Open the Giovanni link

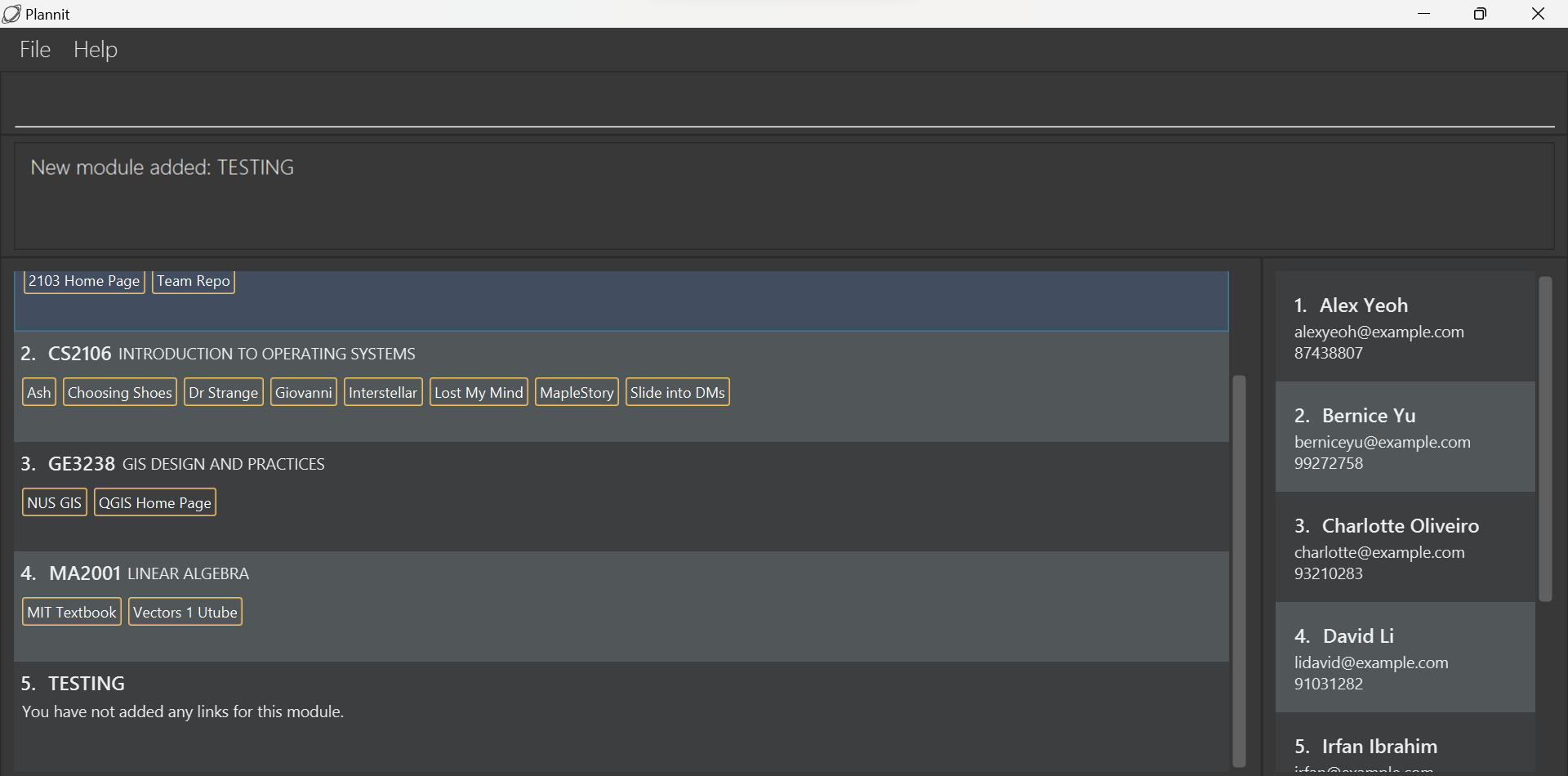[304, 392]
